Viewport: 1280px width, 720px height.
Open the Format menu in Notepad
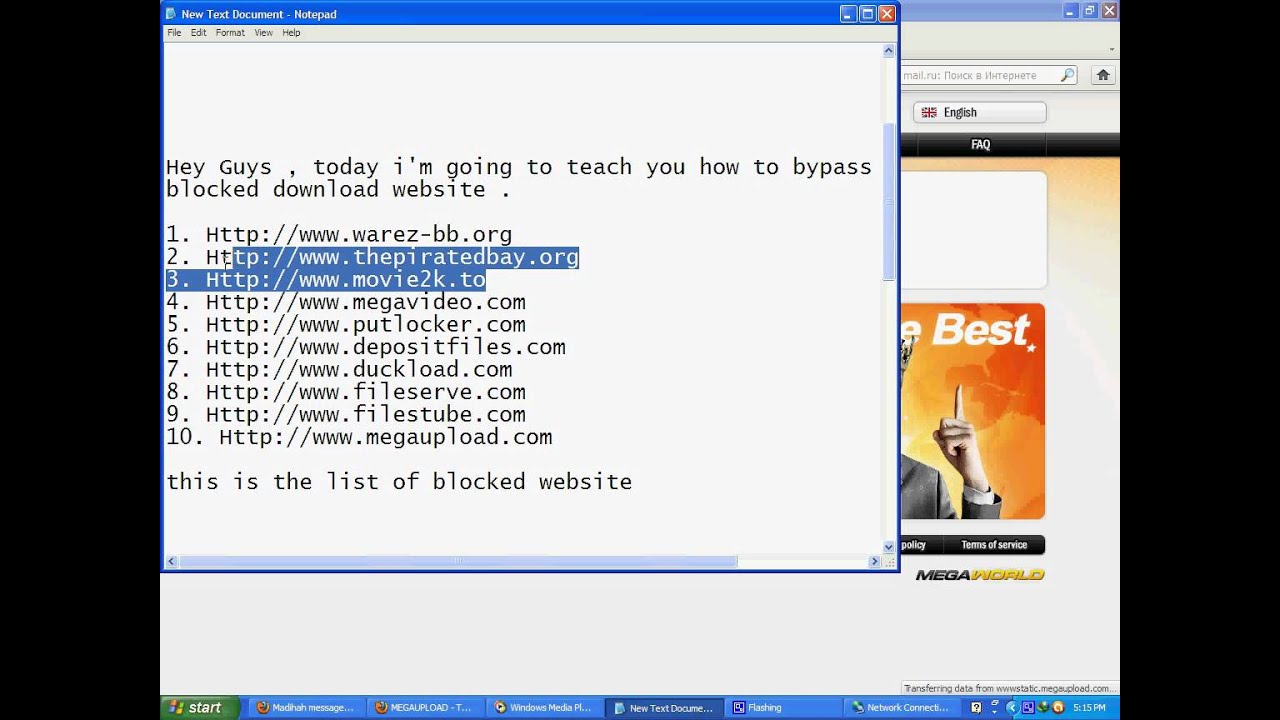click(x=230, y=32)
